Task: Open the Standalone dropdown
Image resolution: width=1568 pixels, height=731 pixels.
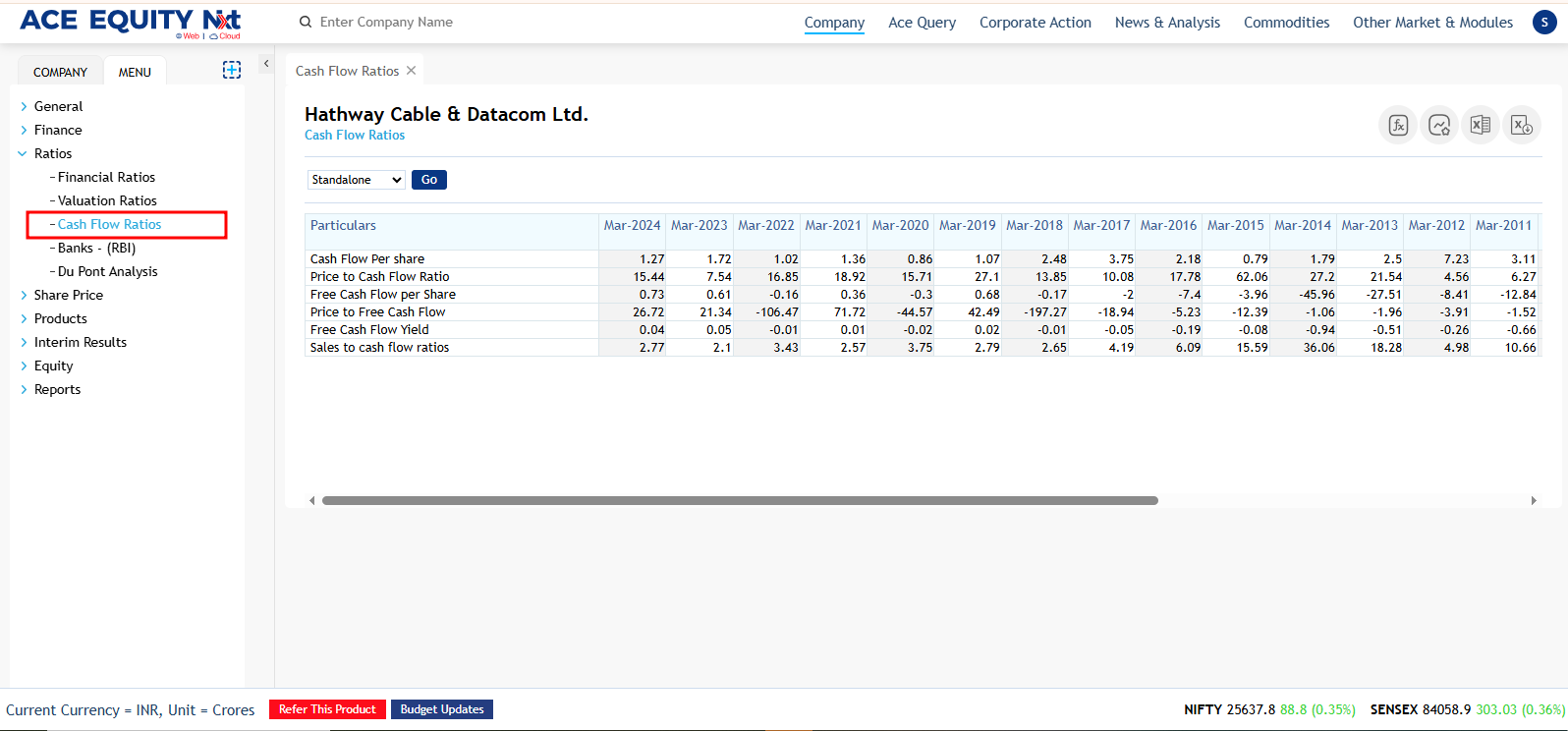Action: [x=356, y=180]
